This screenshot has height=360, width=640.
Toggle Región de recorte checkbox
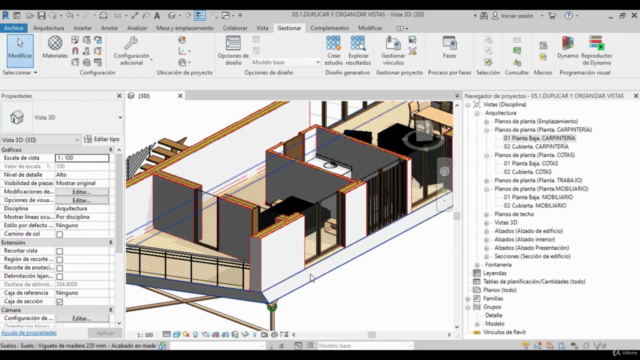click(x=60, y=260)
